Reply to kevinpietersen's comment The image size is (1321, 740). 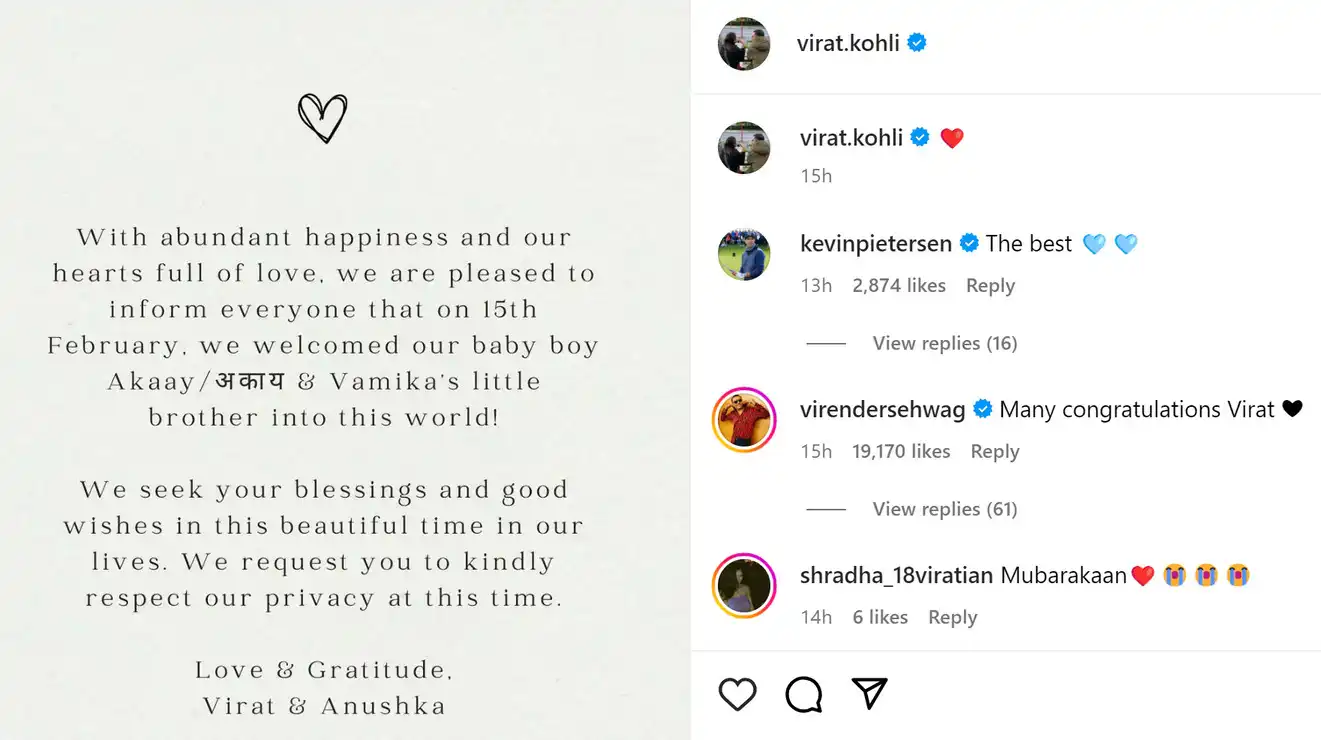tap(990, 286)
